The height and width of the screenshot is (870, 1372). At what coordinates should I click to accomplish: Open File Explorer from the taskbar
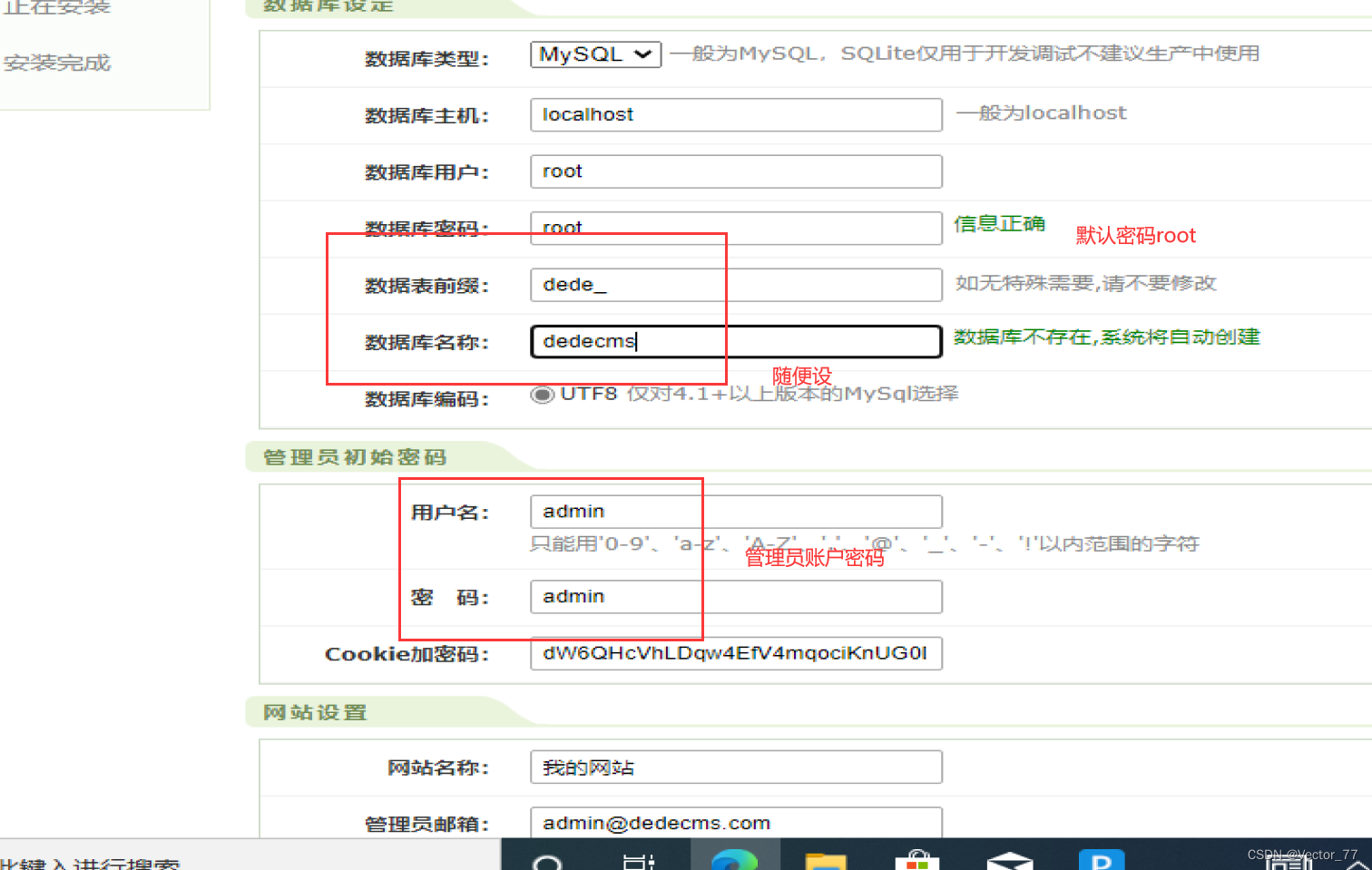pos(826,859)
